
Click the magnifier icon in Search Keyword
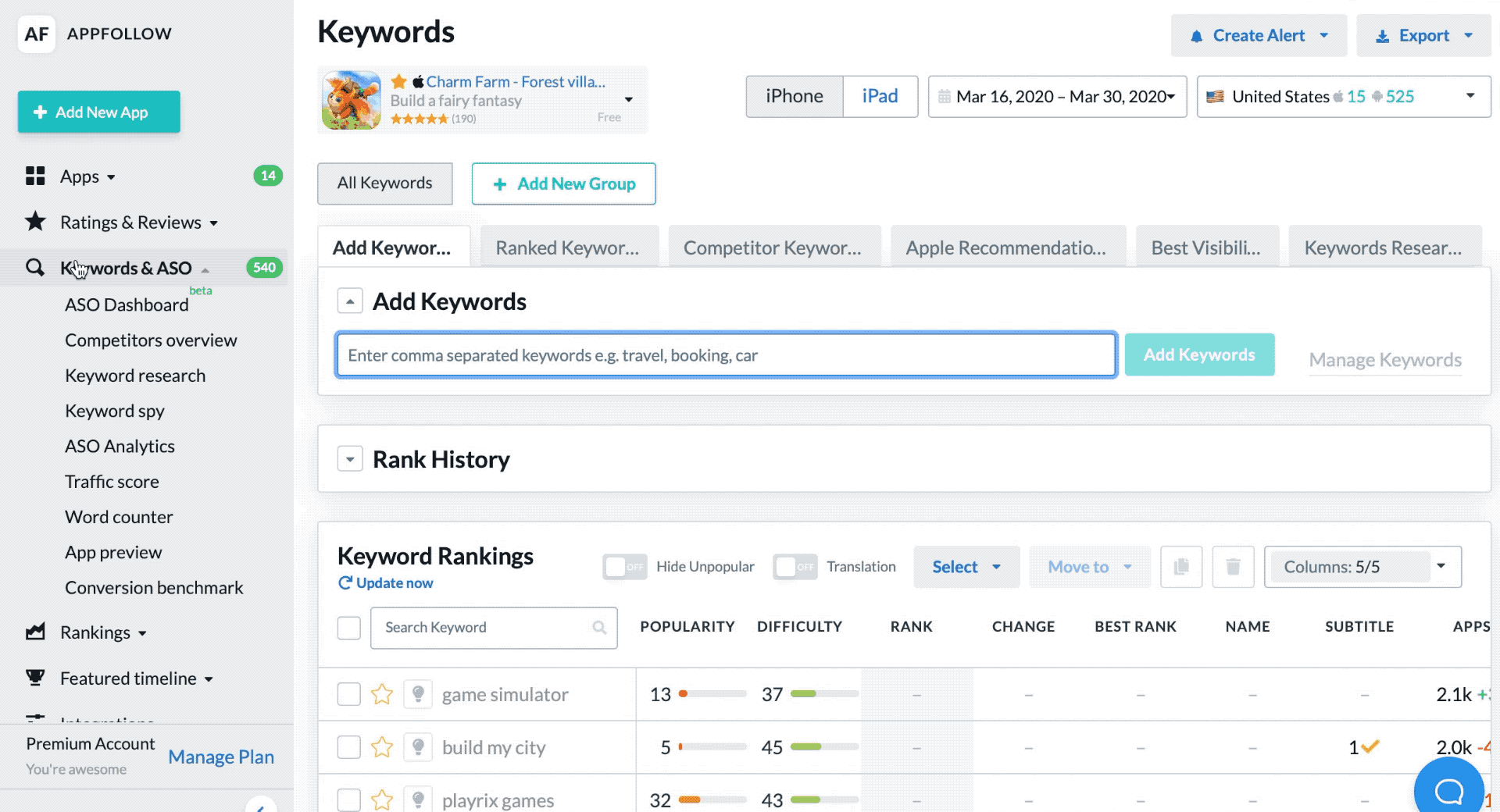pyautogui.click(x=599, y=628)
